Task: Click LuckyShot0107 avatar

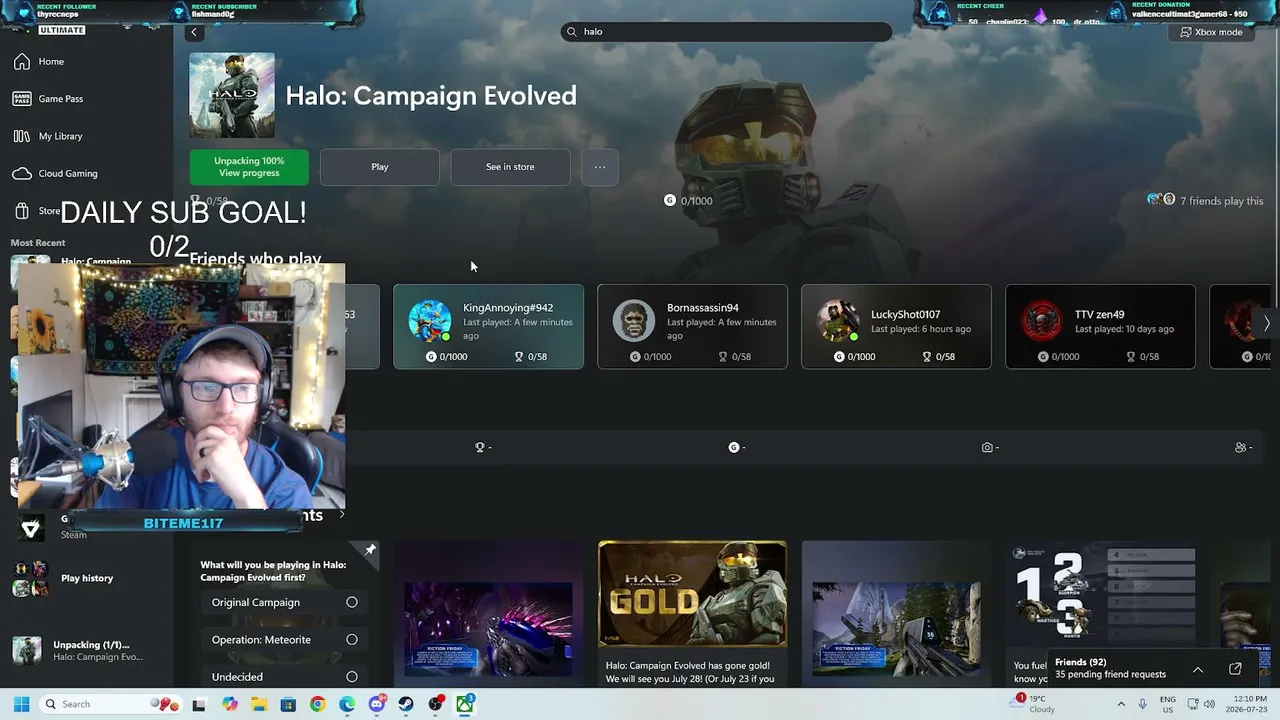Action: (x=838, y=321)
